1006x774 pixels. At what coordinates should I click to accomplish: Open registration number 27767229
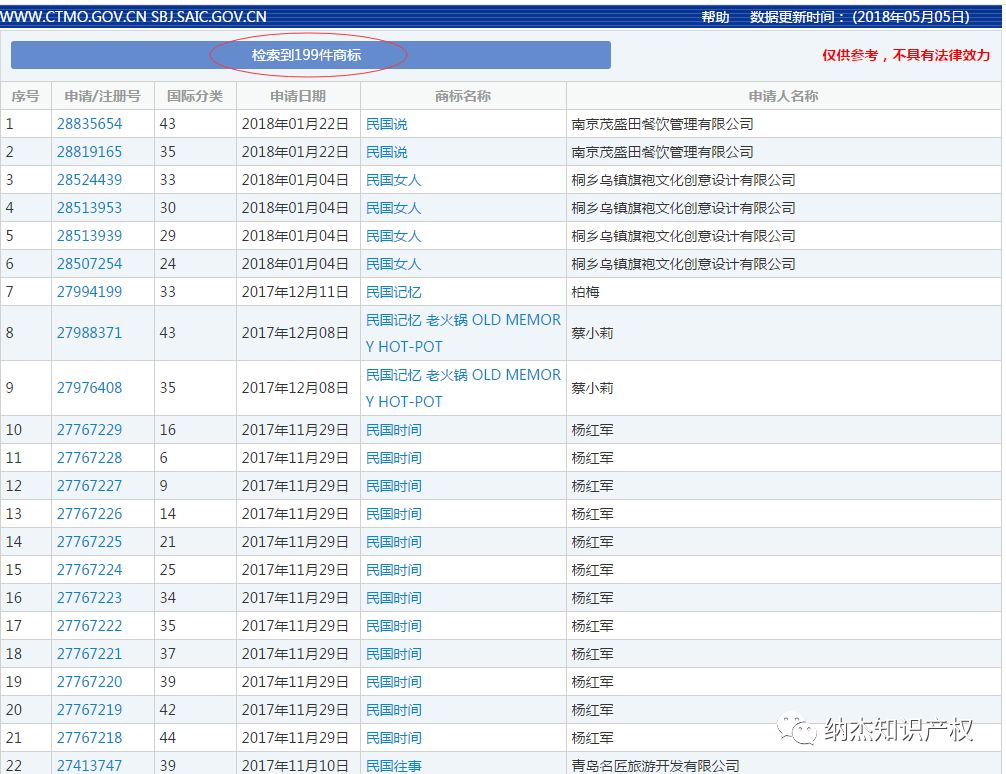coord(89,430)
